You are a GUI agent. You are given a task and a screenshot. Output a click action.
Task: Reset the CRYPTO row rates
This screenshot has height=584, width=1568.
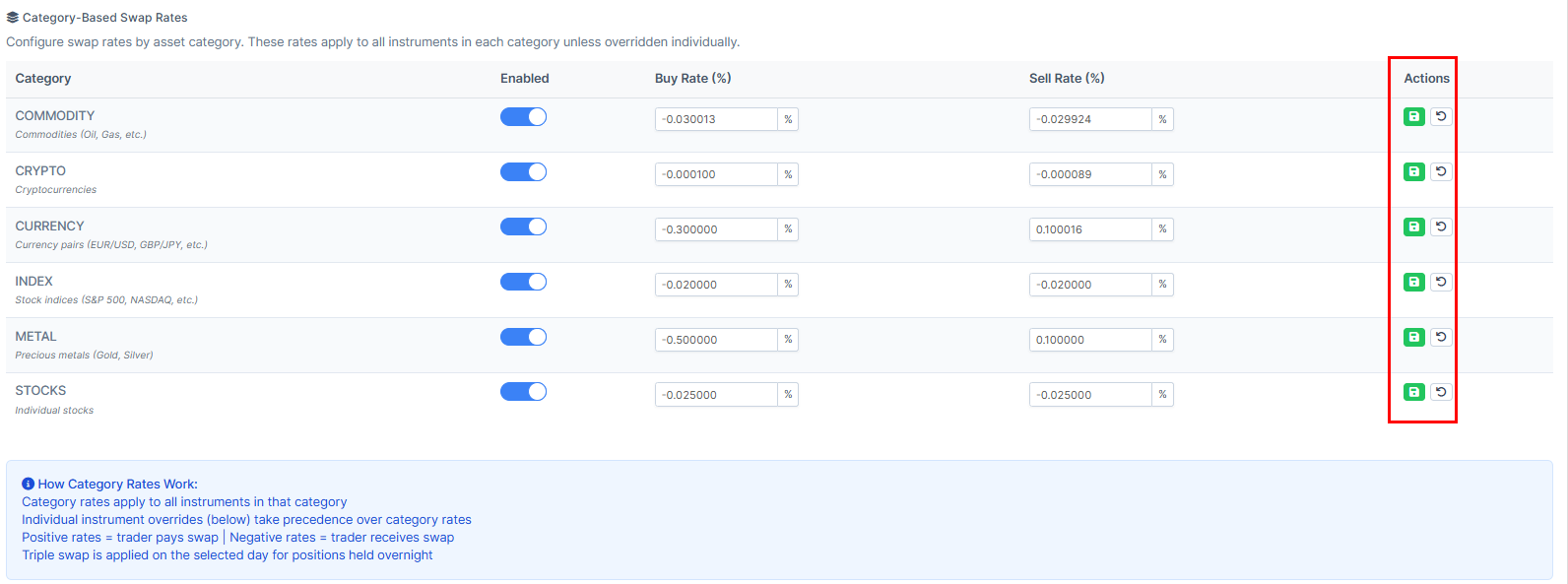(x=1441, y=171)
